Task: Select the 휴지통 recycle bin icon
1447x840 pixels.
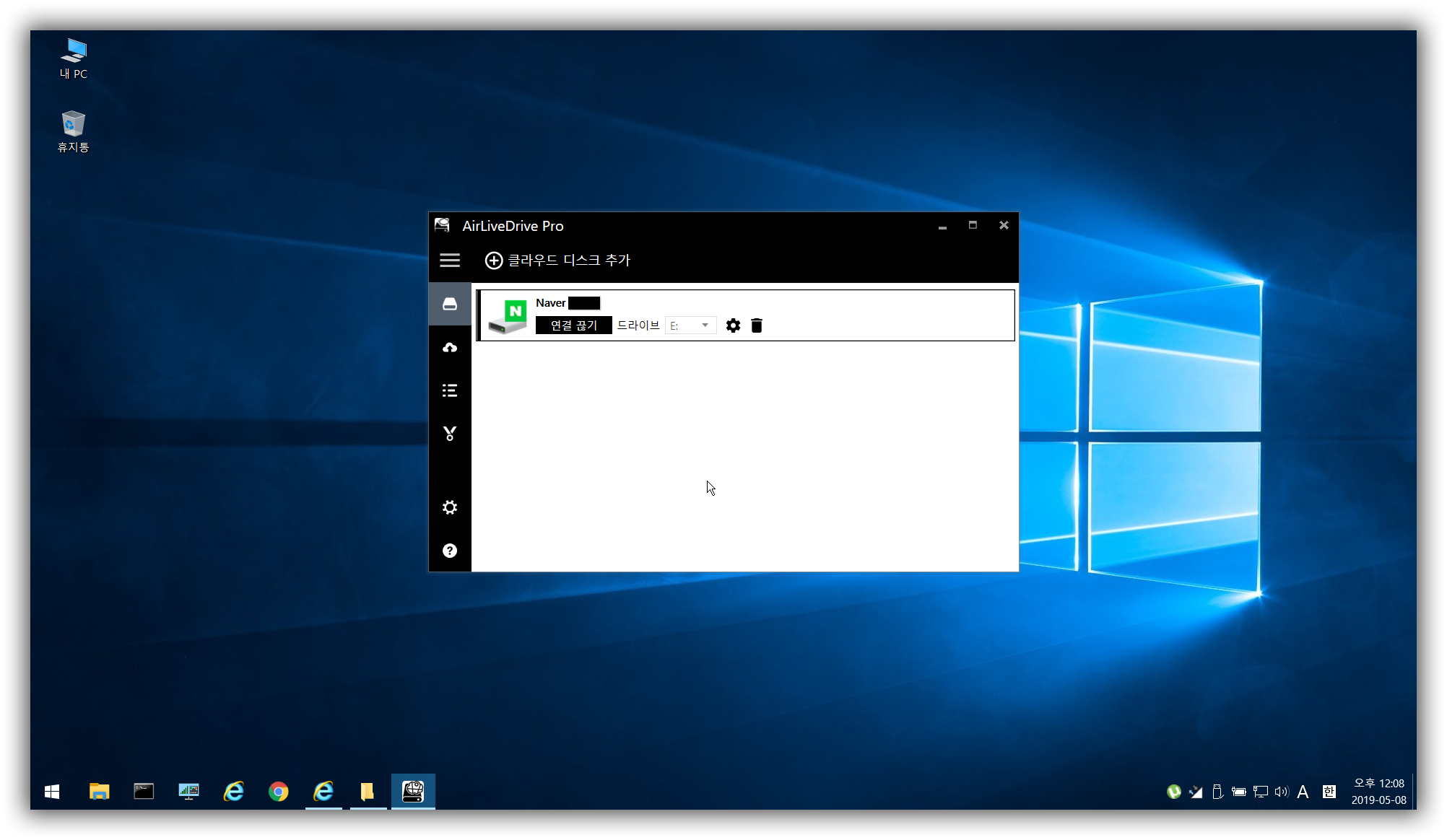Action: coord(74,131)
